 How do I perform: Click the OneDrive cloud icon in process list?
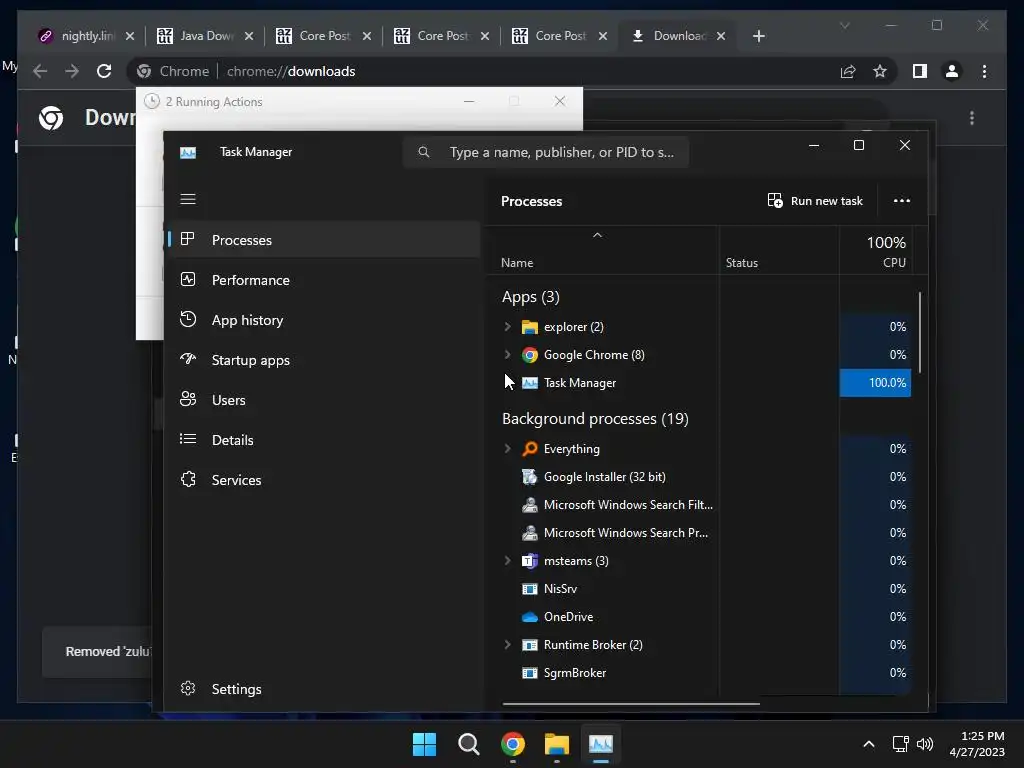pyautogui.click(x=530, y=616)
